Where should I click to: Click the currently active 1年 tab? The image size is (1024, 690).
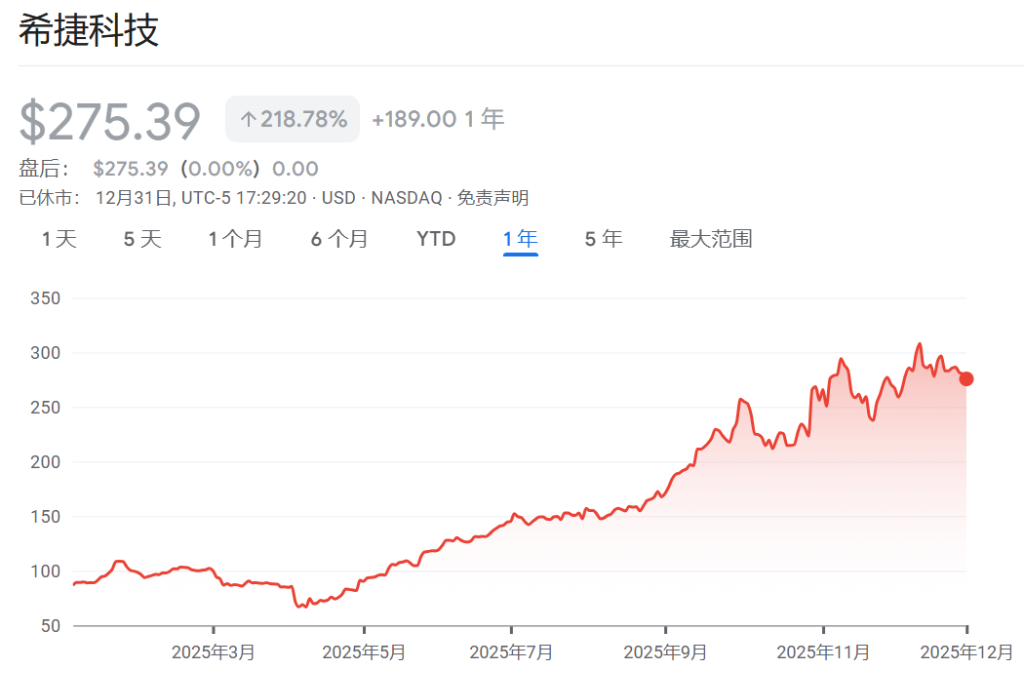pos(519,239)
